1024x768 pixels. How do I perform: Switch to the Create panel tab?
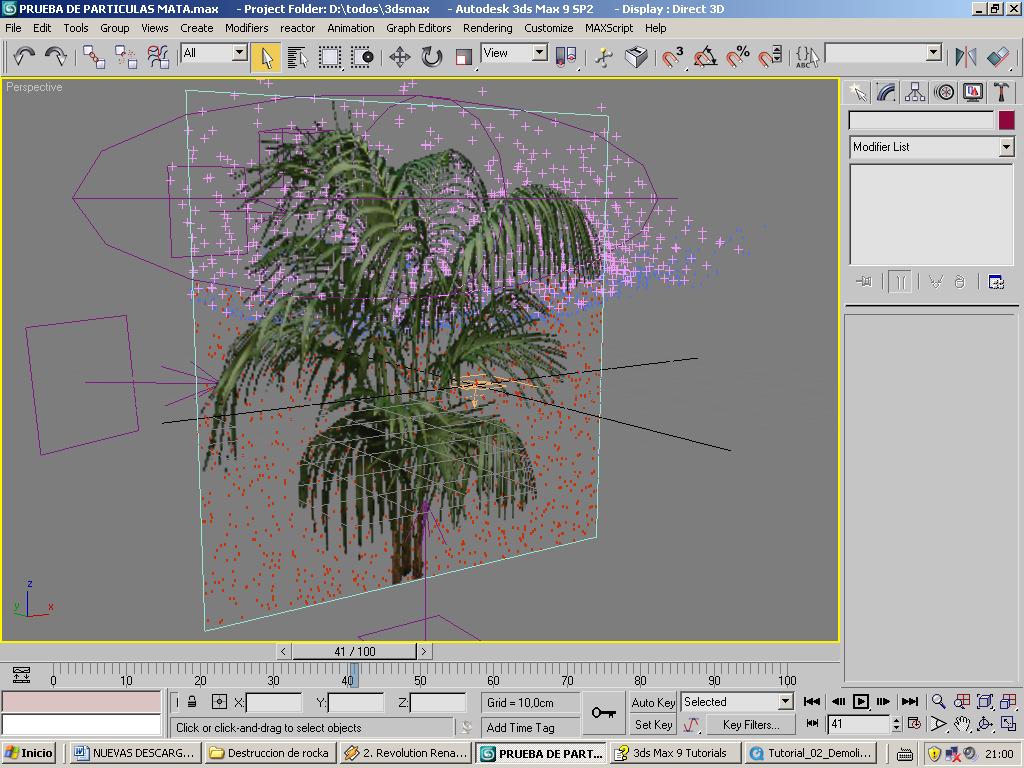tap(857, 93)
